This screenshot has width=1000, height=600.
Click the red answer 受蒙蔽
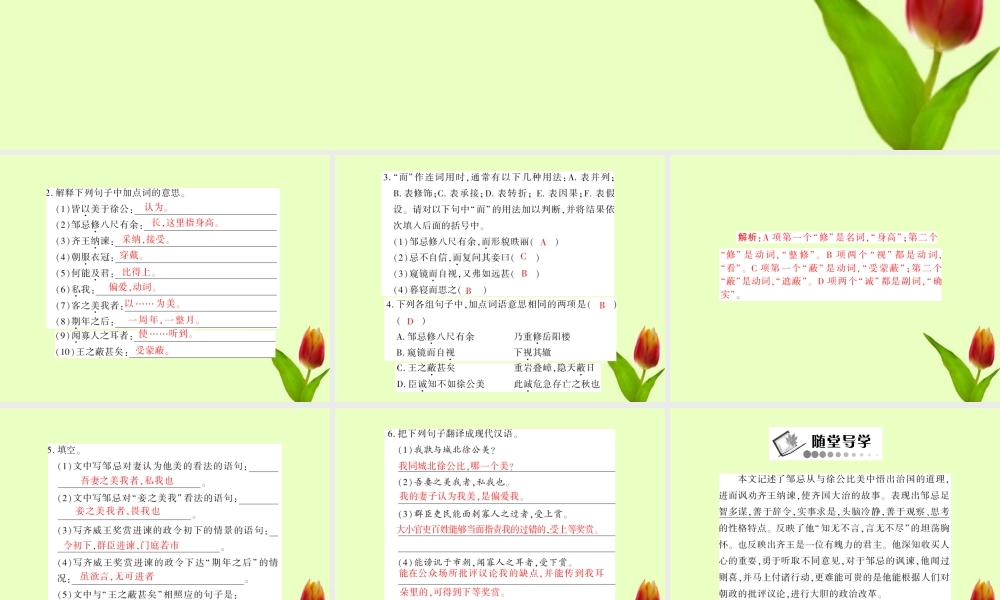click(x=152, y=351)
